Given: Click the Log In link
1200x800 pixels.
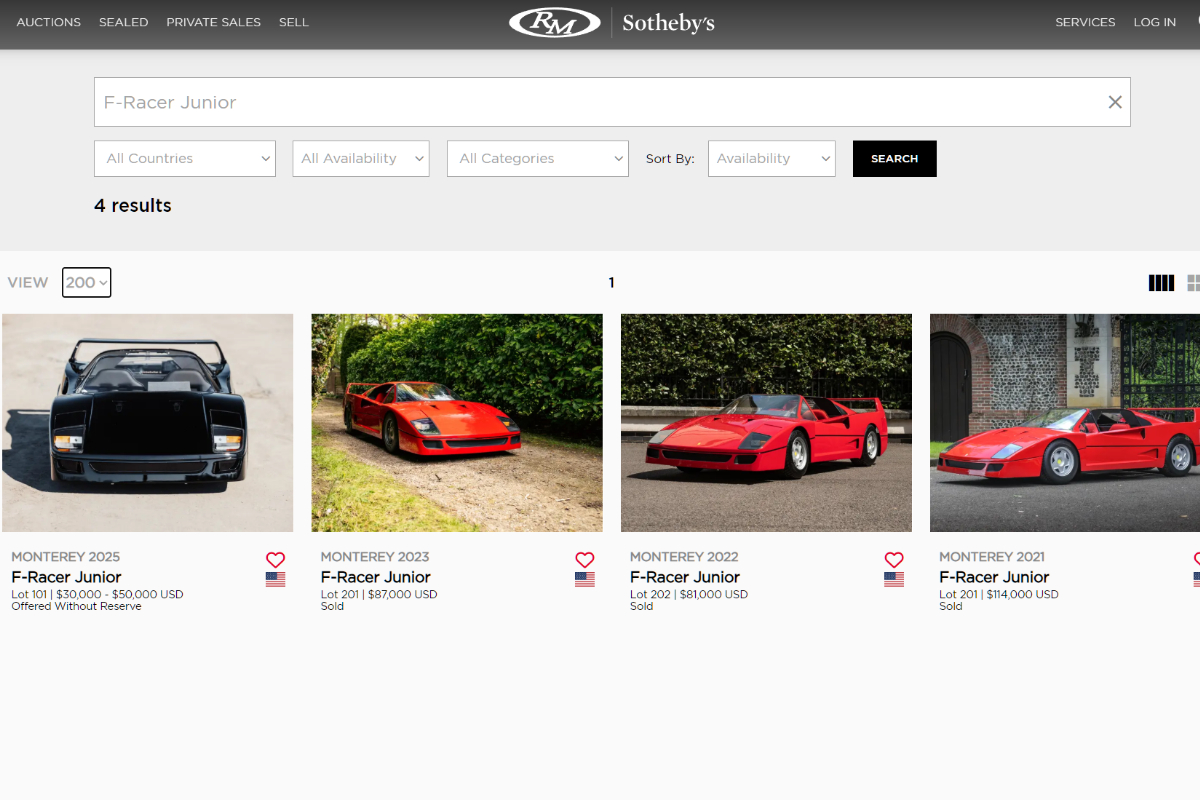Looking at the screenshot, I should tap(1155, 22).
